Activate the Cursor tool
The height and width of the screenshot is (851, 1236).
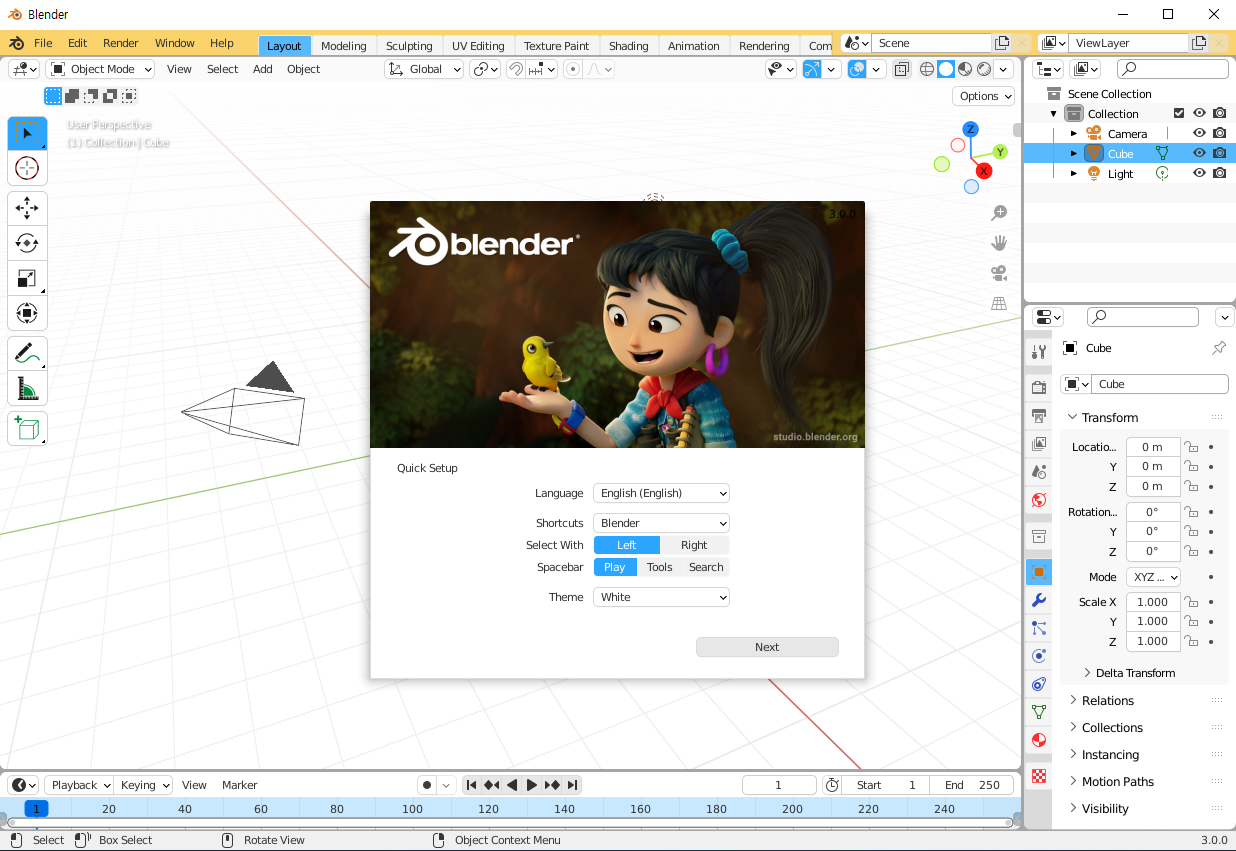[x=27, y=168]
